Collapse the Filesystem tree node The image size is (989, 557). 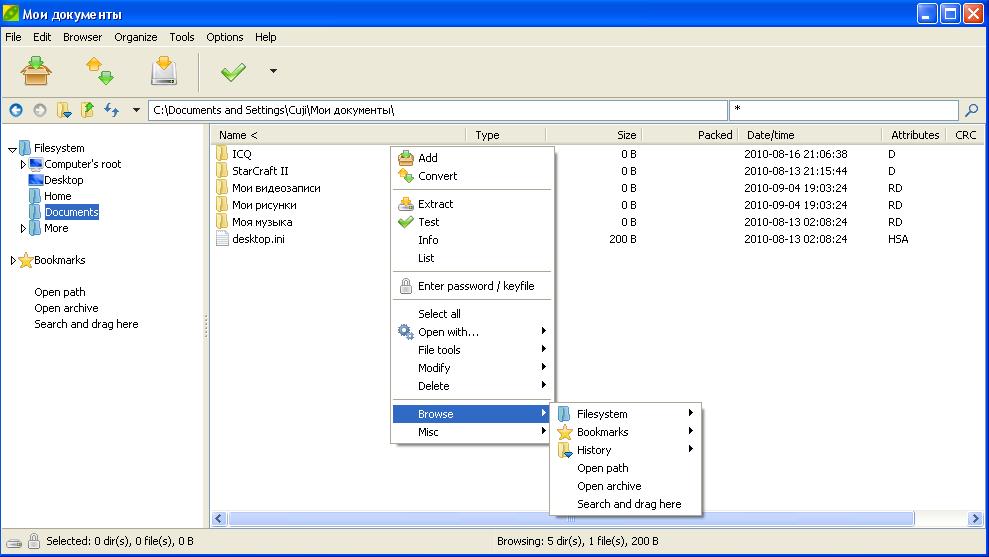tap(12, 149)
